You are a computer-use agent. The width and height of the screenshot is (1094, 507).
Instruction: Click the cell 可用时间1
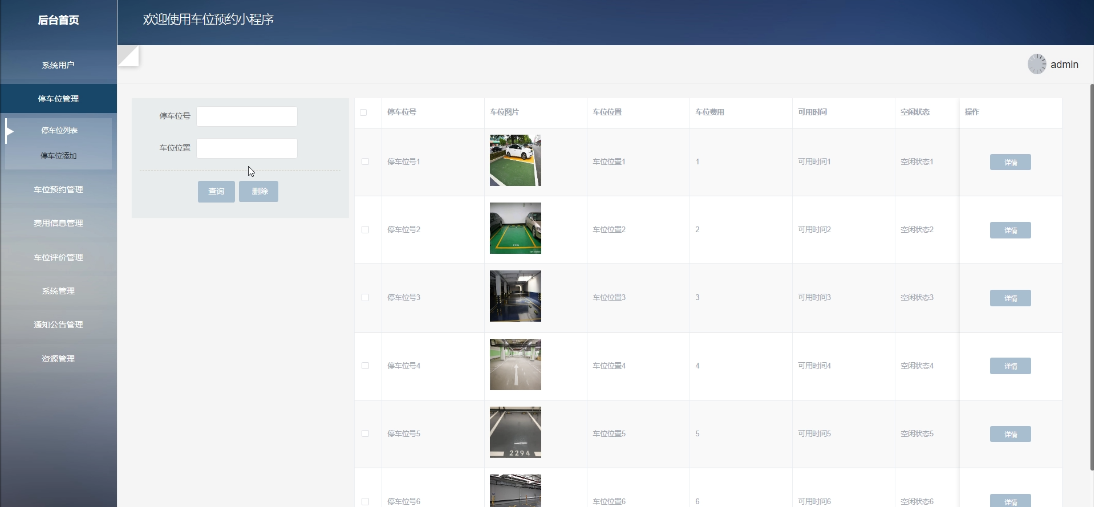(x=815, y=162)
